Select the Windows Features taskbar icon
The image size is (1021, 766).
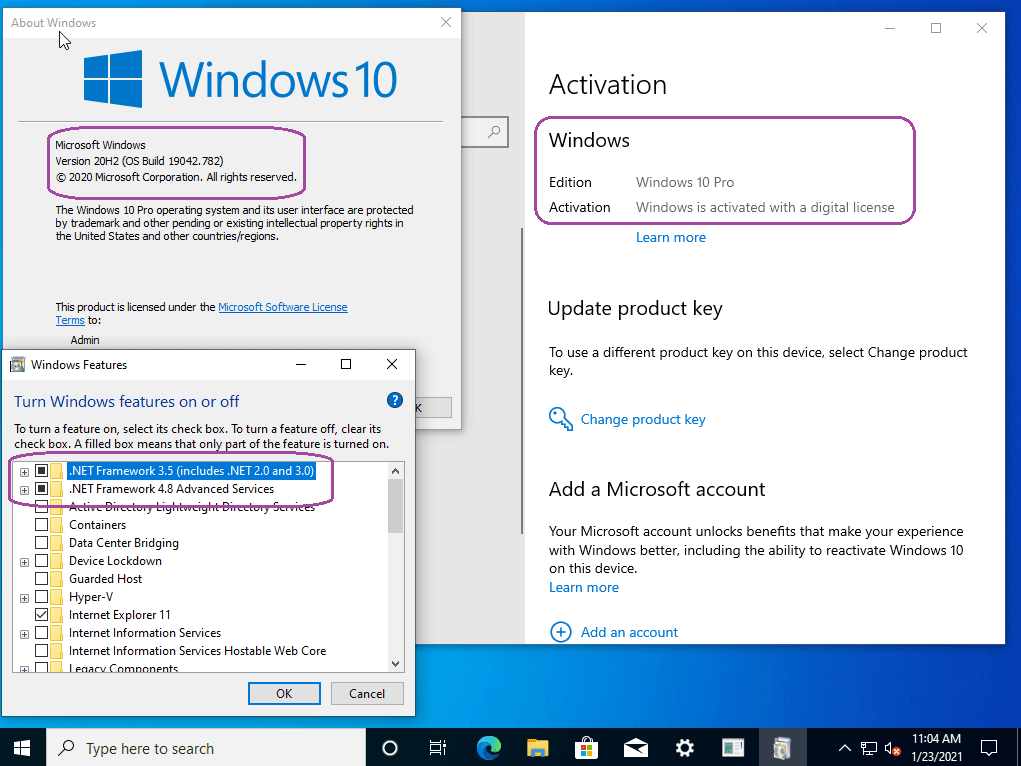coord(782,748)
